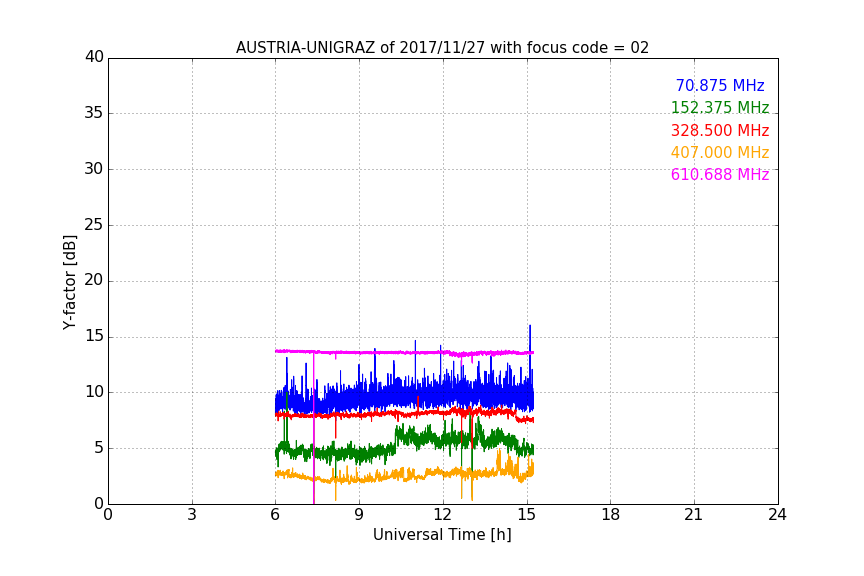Click y-axis tick label 5
Screen dimensions: 864x576
pyautogui.click(x=99, y=448)
